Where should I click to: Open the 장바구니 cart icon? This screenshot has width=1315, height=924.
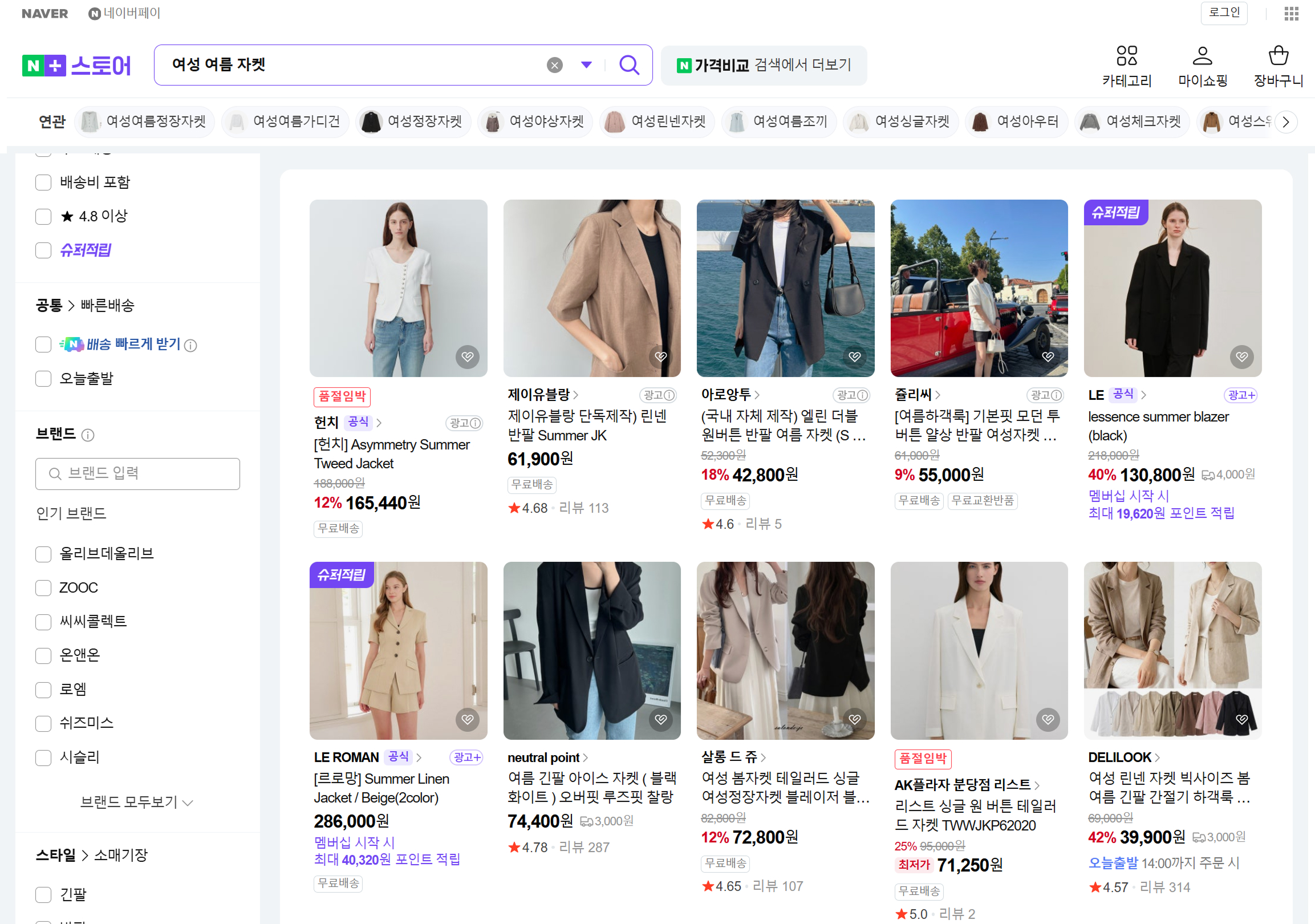point(1278,67)
